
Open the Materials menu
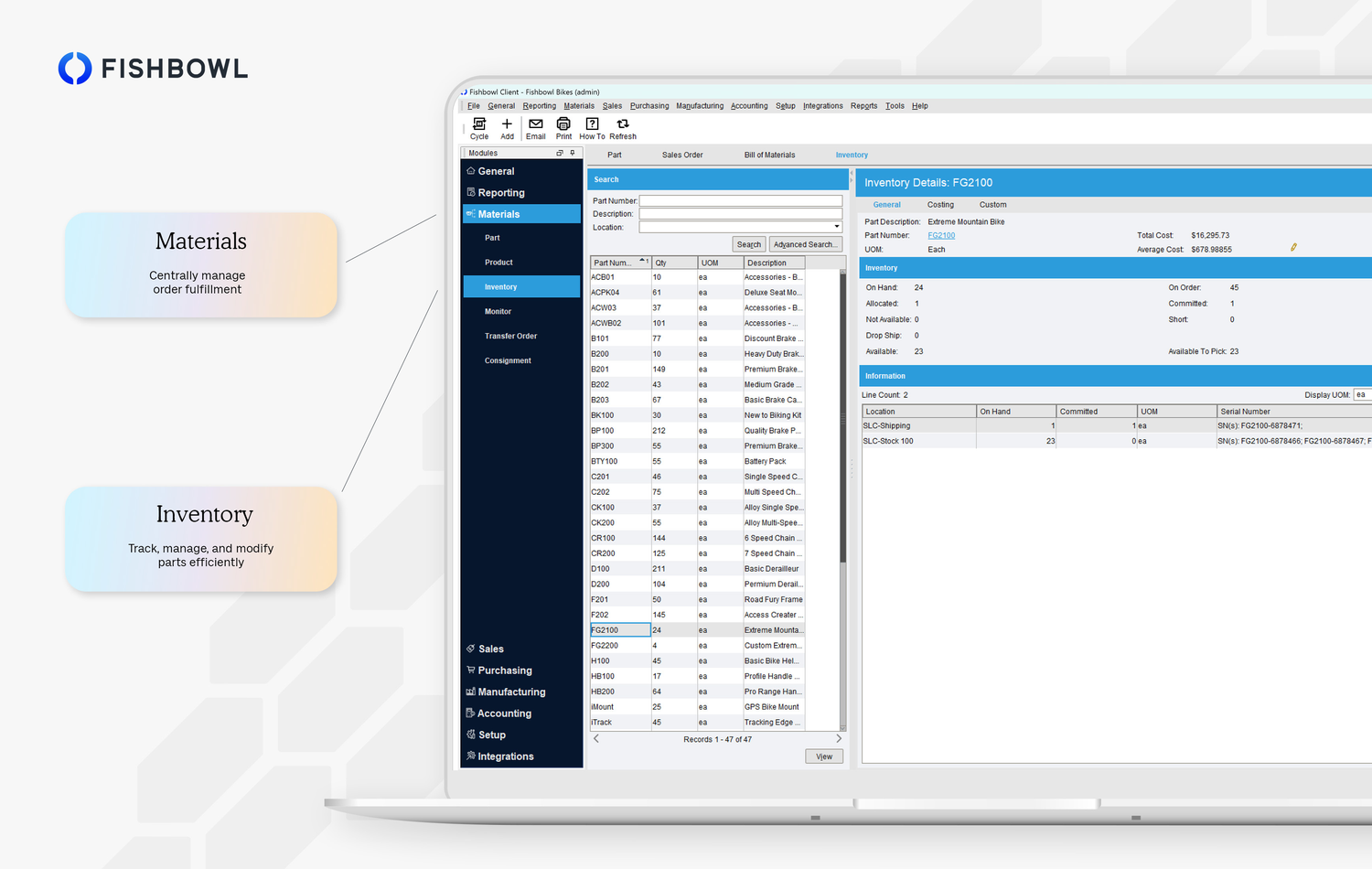coord(579,106)
